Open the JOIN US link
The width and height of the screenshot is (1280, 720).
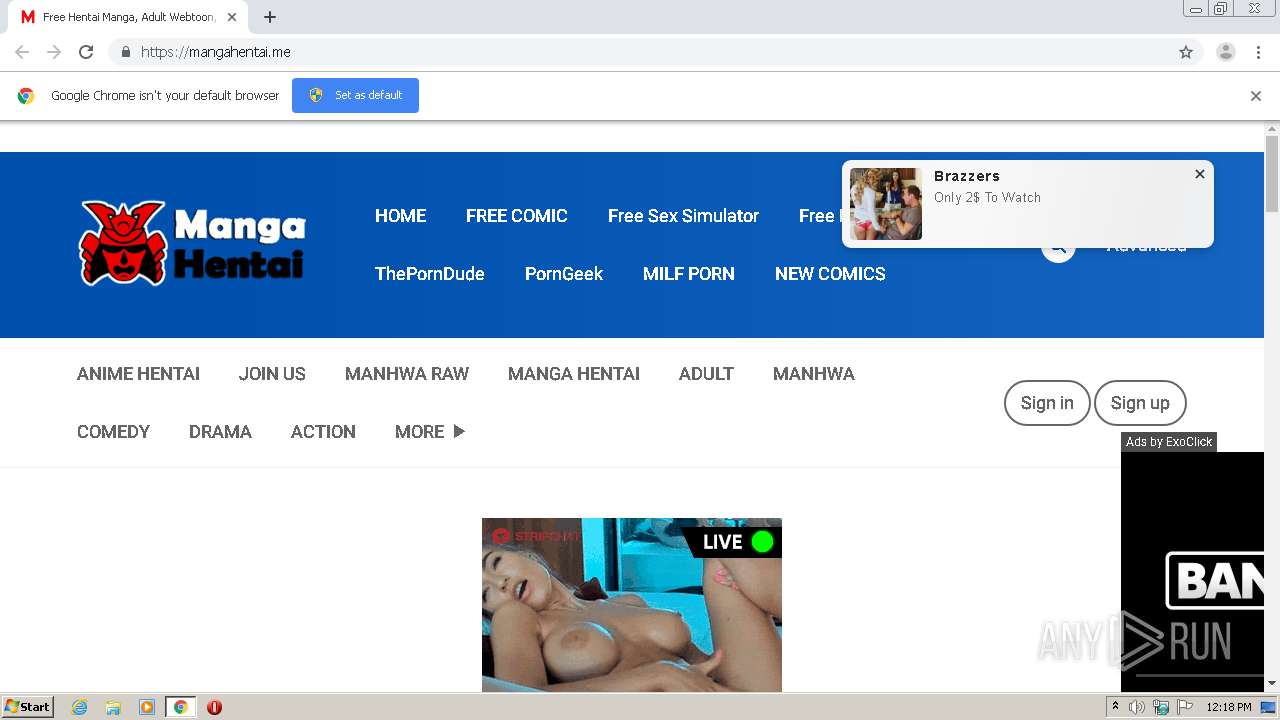click(272, 374)
